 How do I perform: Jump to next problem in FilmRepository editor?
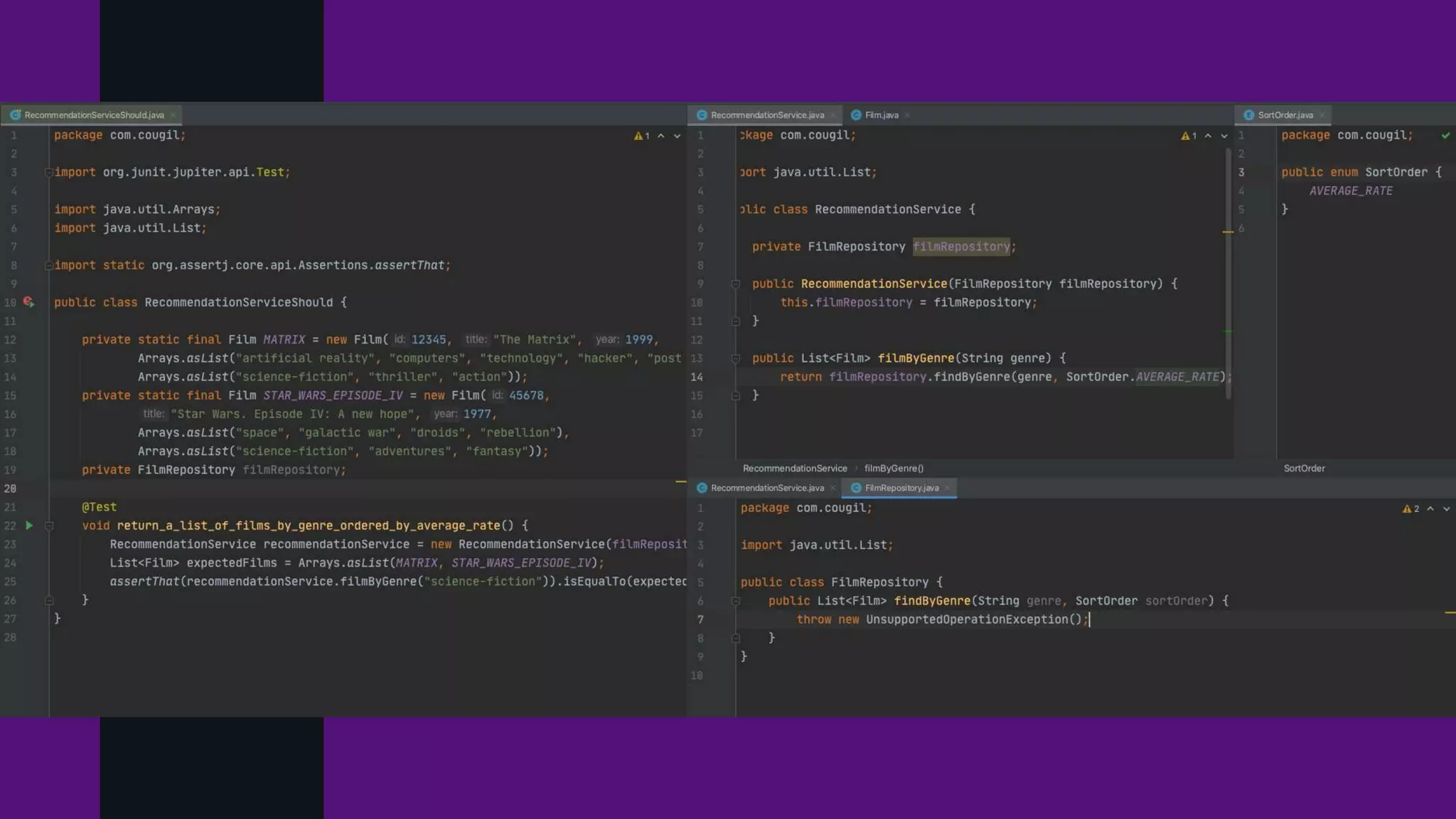pos(1446,509)
